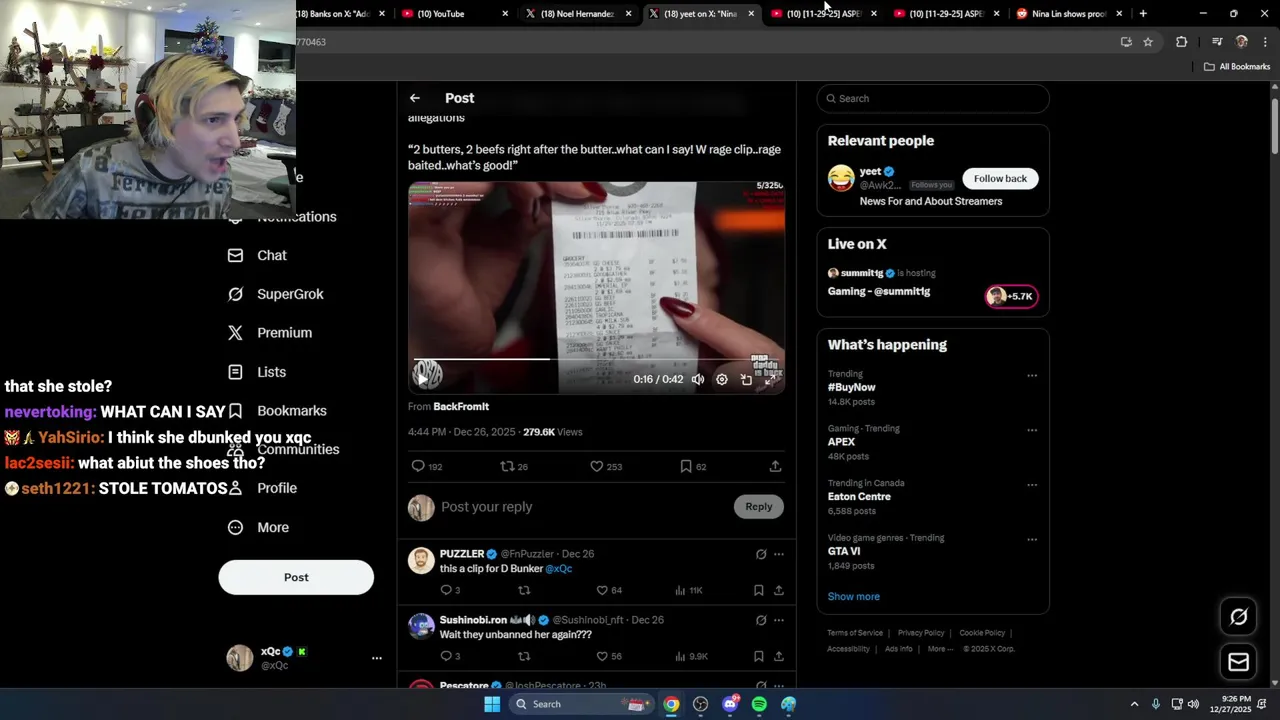The height and width of the screenshot is (720, 1280).
Task: Open more options on Sushinobi.ron's reply
Action: (779, 620)
